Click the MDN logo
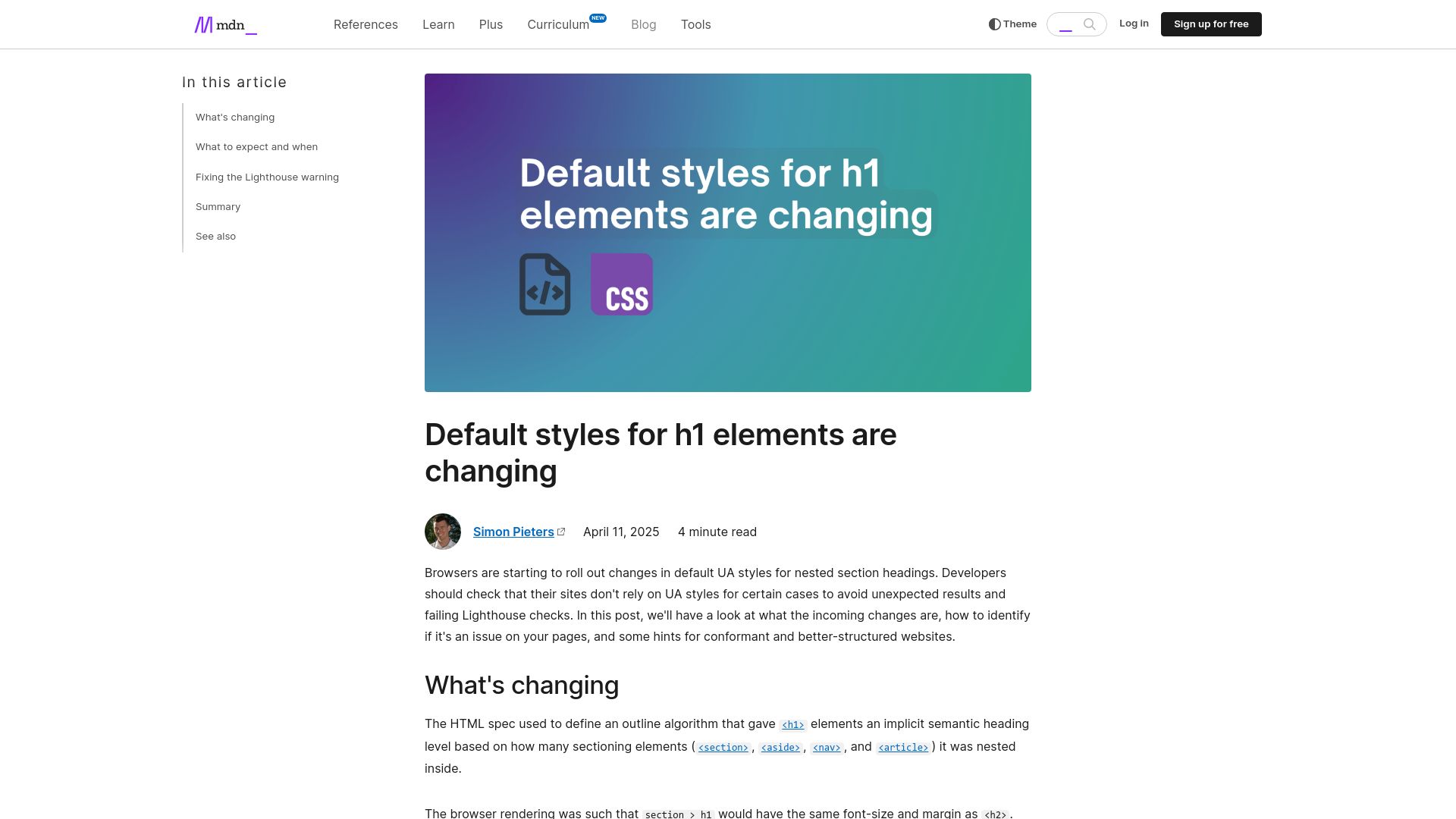The image size is (1456, 819). coord(225,25)
